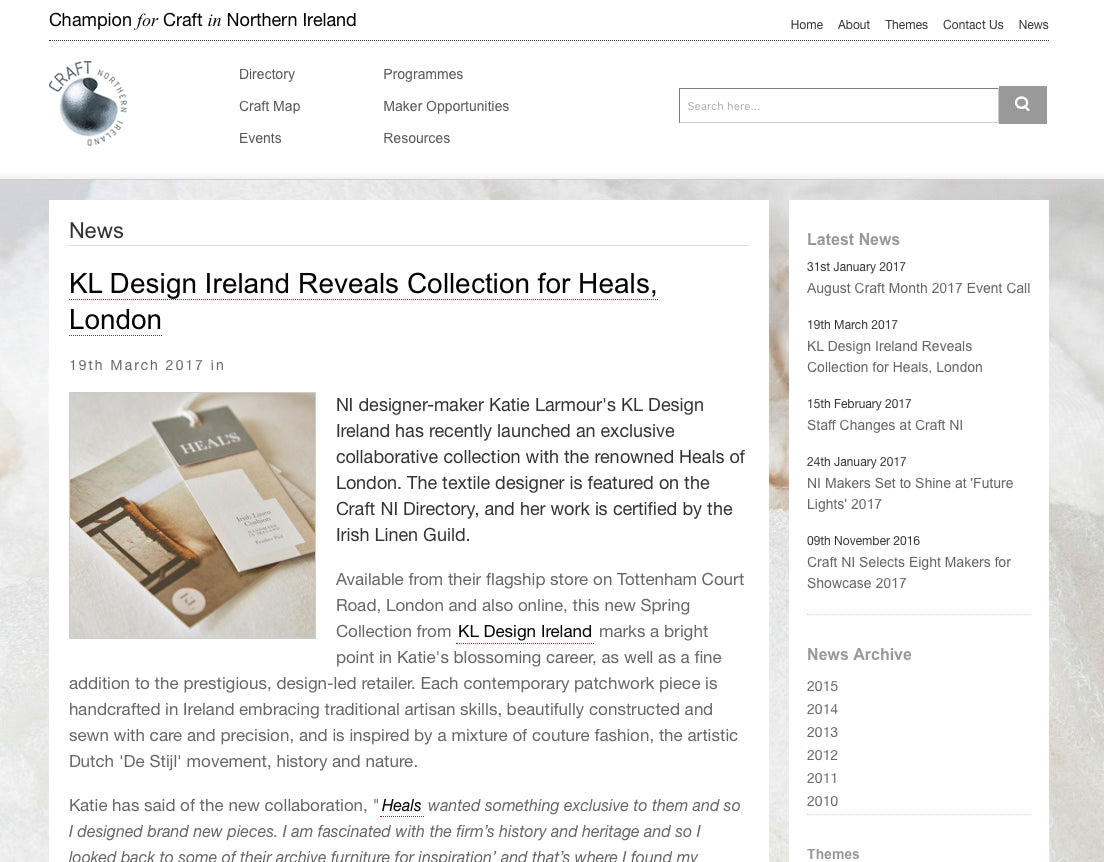
Task: Open the article headline link
Action: pos(363,301)
